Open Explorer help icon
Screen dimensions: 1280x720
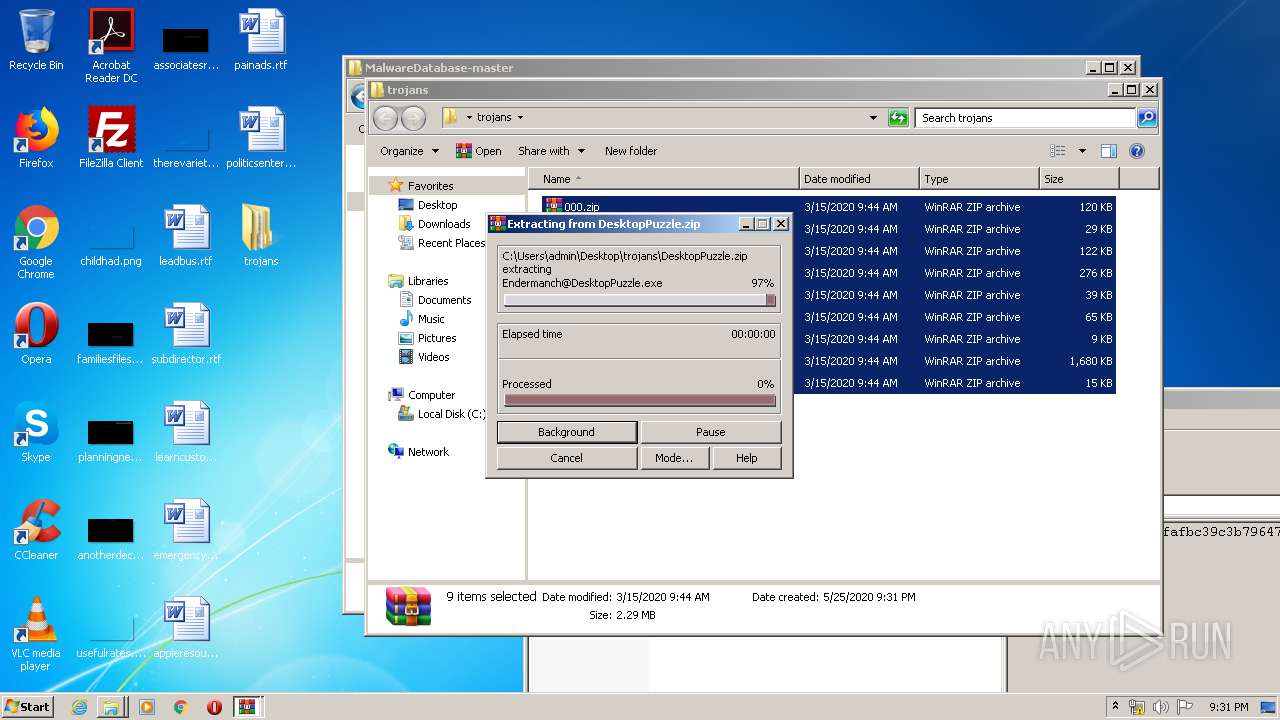point(1136,151)
